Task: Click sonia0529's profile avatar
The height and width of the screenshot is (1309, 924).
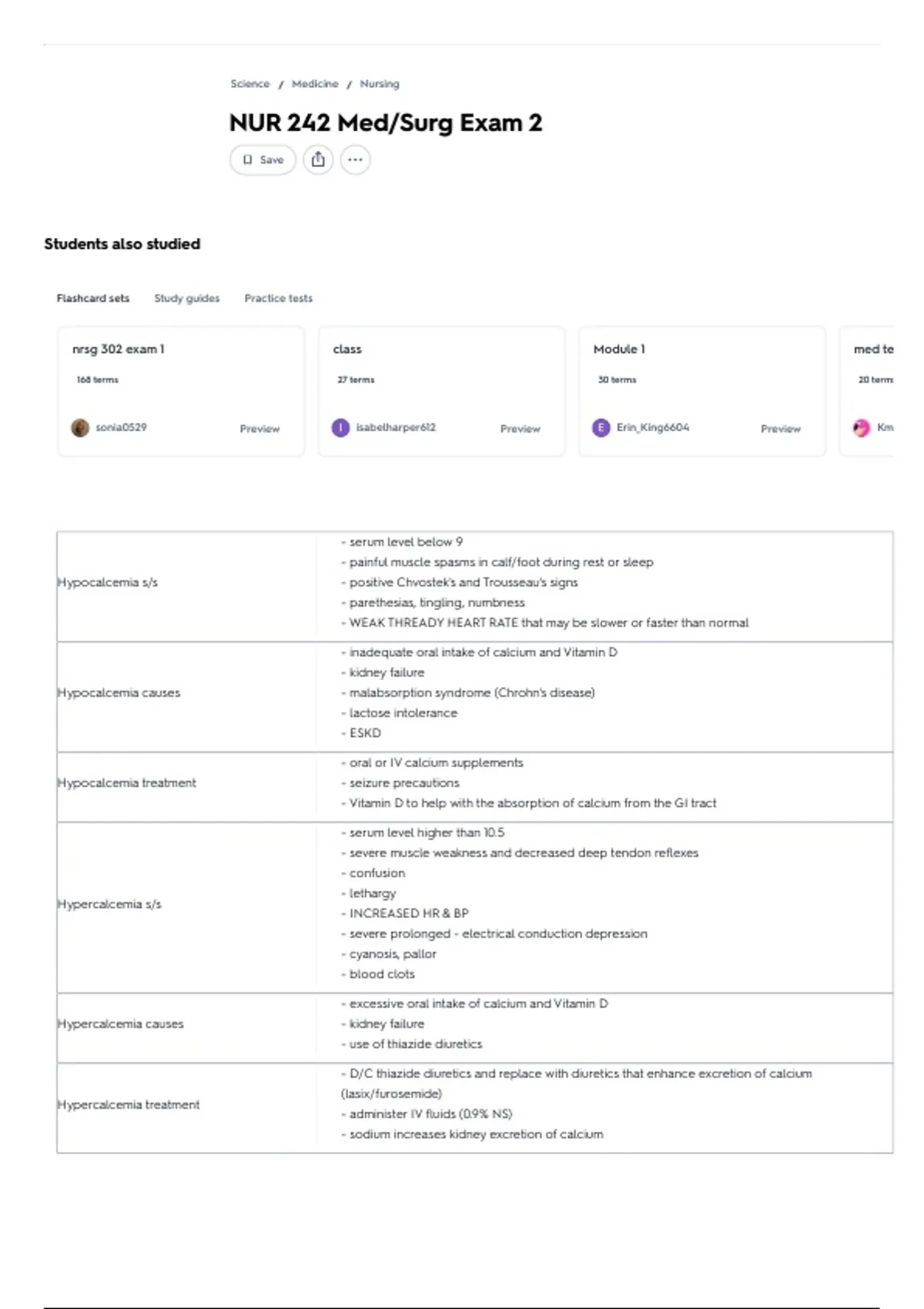Action: [x=80, y=427]
